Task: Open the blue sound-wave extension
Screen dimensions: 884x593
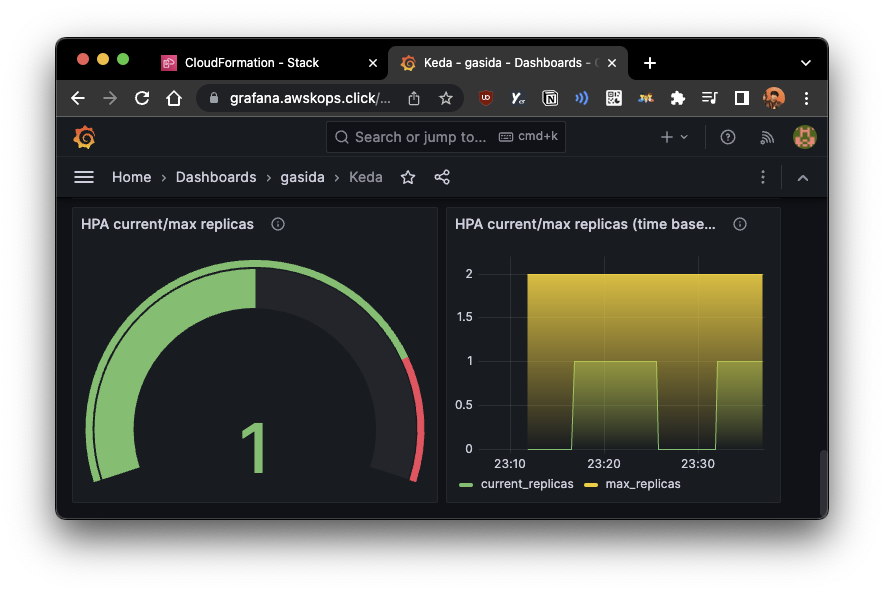Action: click(582, 99)
